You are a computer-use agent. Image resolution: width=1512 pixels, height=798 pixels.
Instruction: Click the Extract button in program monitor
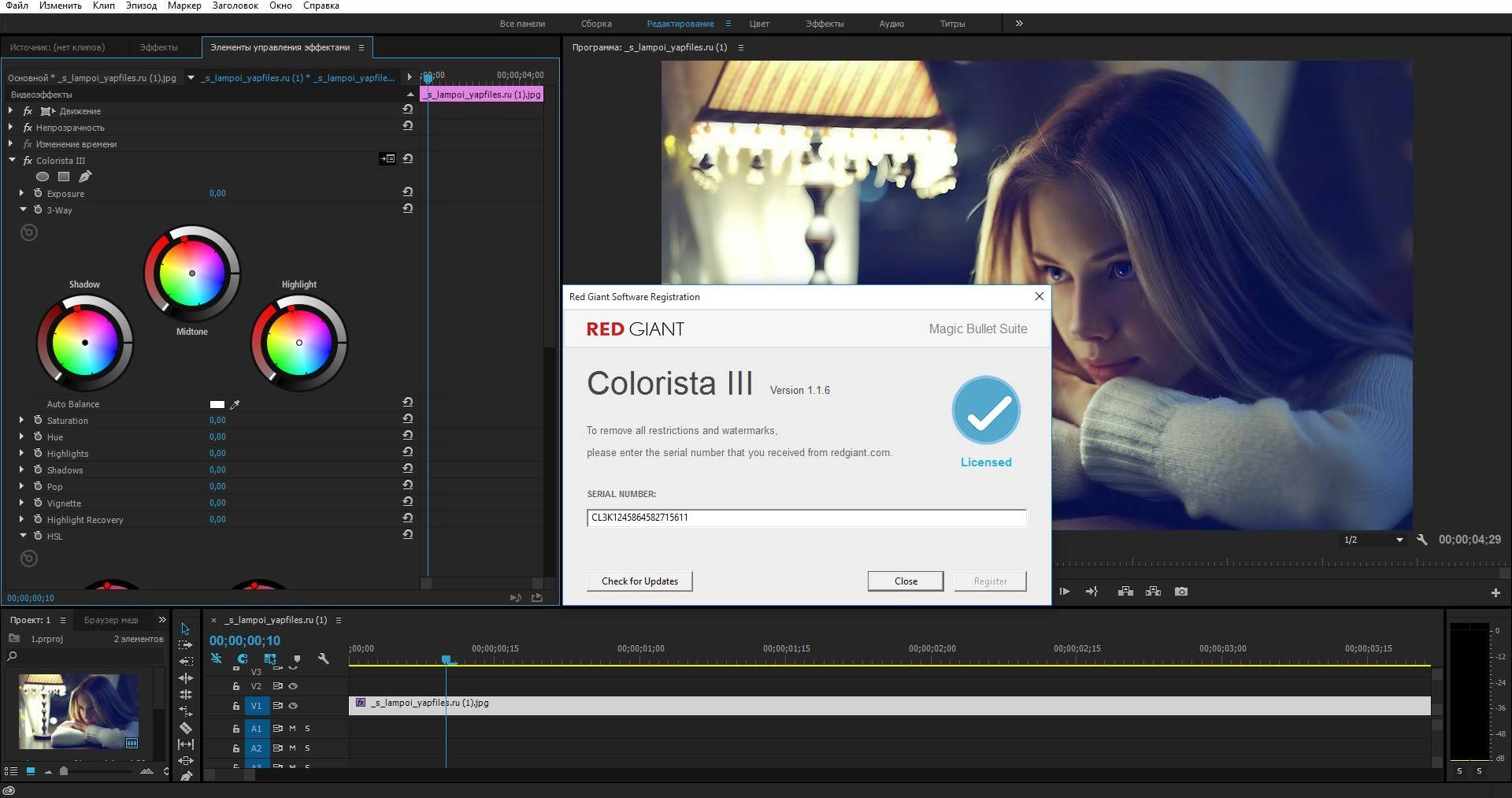[1153, 592]
